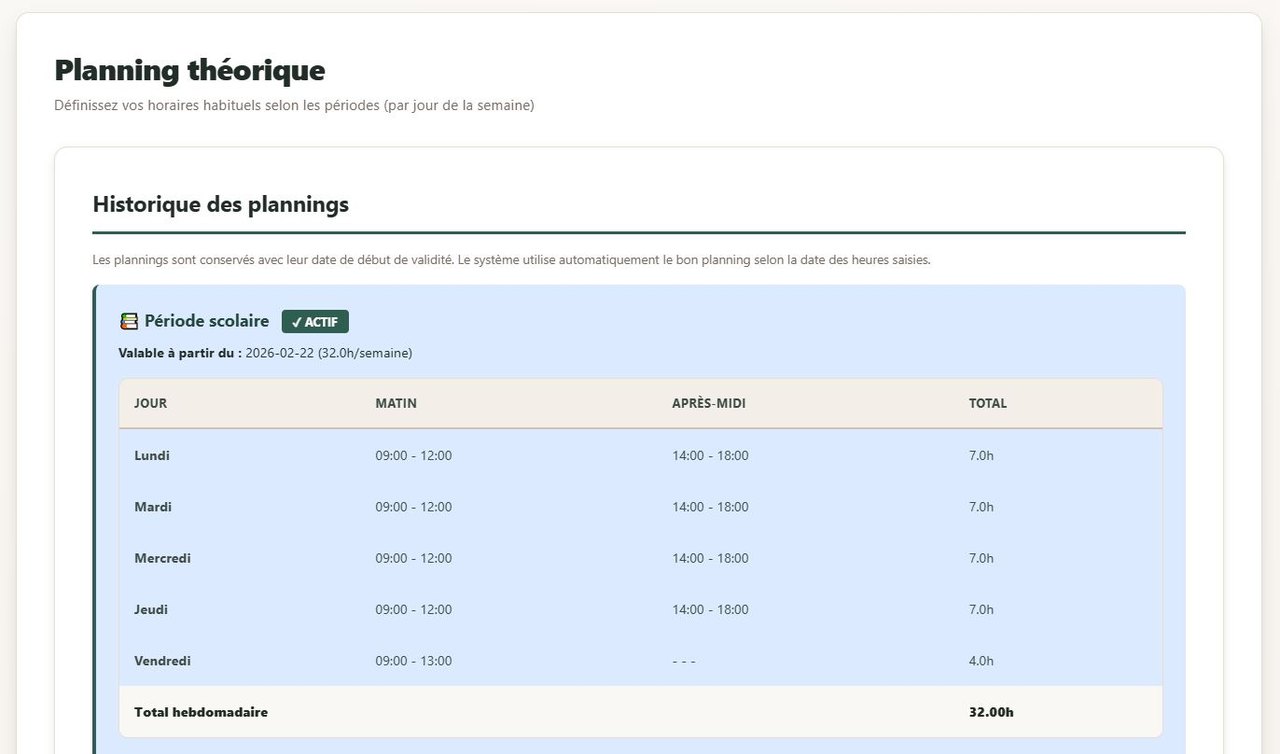This screenshot has height=754, width=1280.
Task: Click Vendredi's empty afternoon dashes
Action: (683, 661)
